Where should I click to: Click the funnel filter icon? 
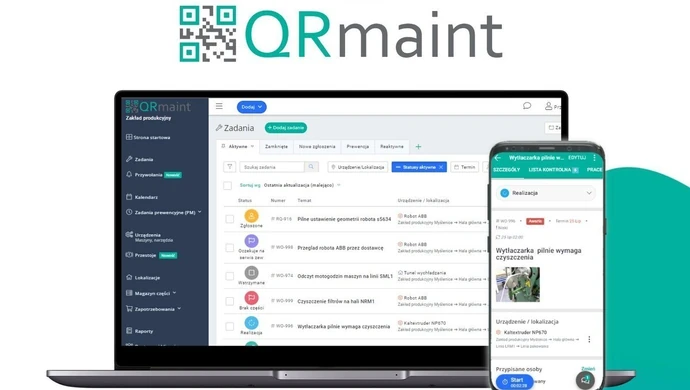[230, 167]
